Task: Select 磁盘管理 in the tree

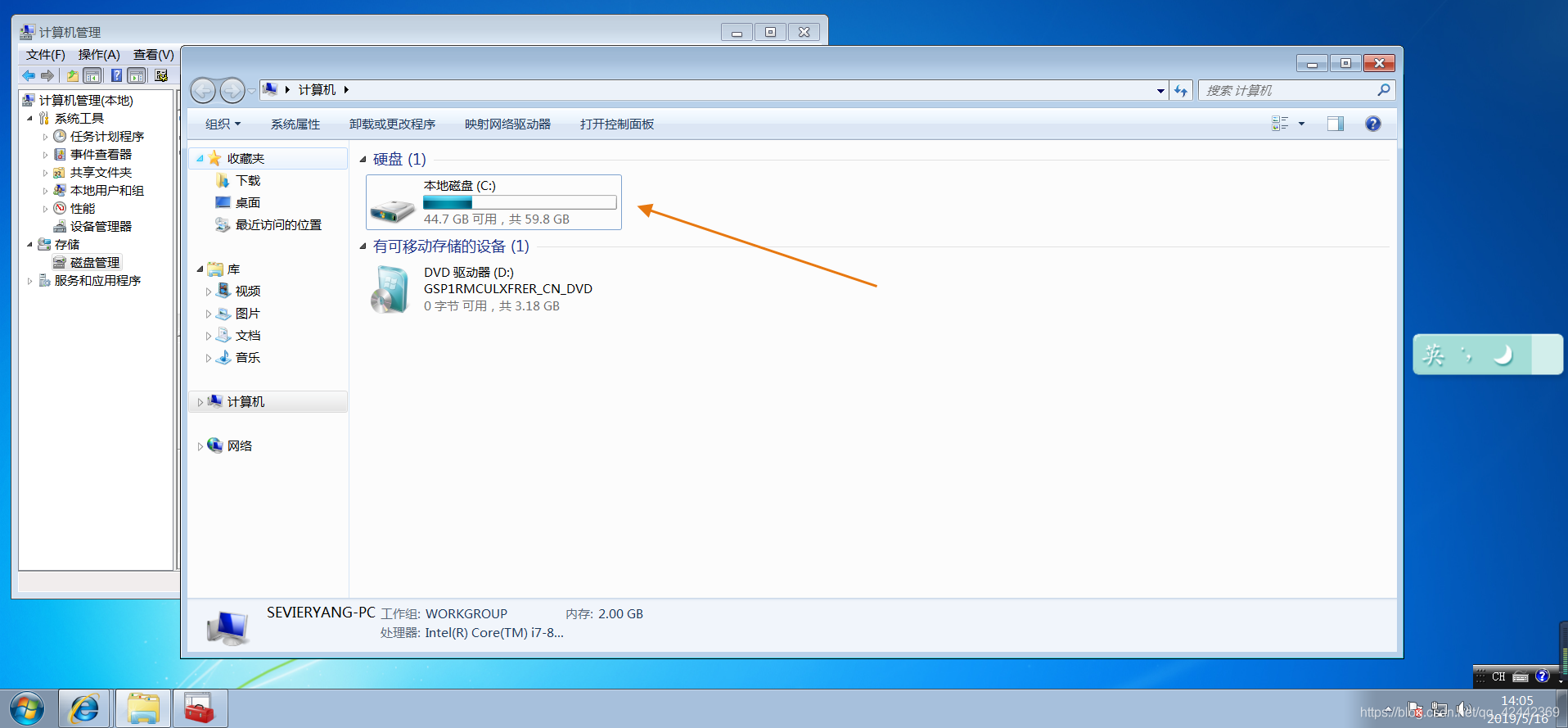Action: tap(95, 263)
